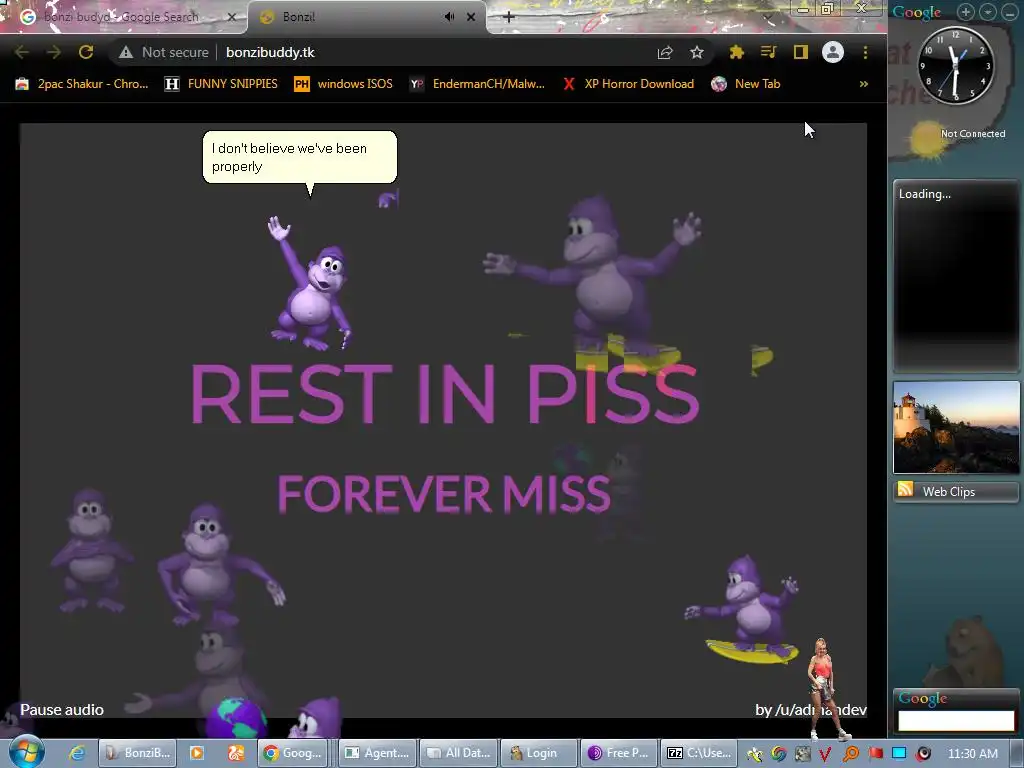Switch to the Goog... Chrome taskbar button
The height and width of the screenshot is (768, 1024).
click(293, 753)
